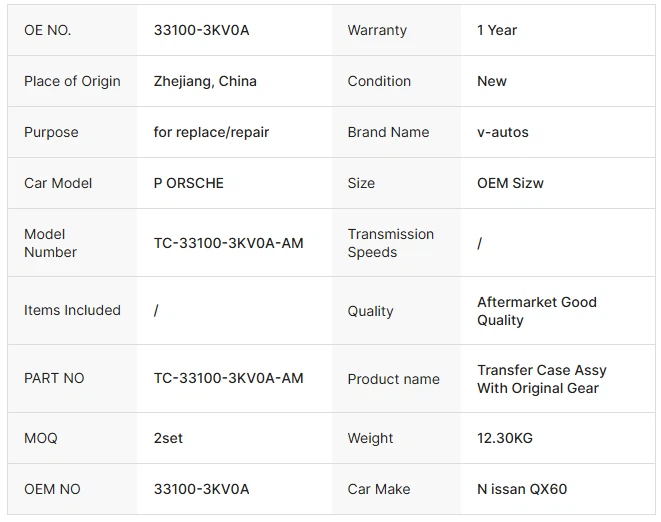Click the OE NO. label cell
The image size is (661, 522).
(x=48, y=30)
